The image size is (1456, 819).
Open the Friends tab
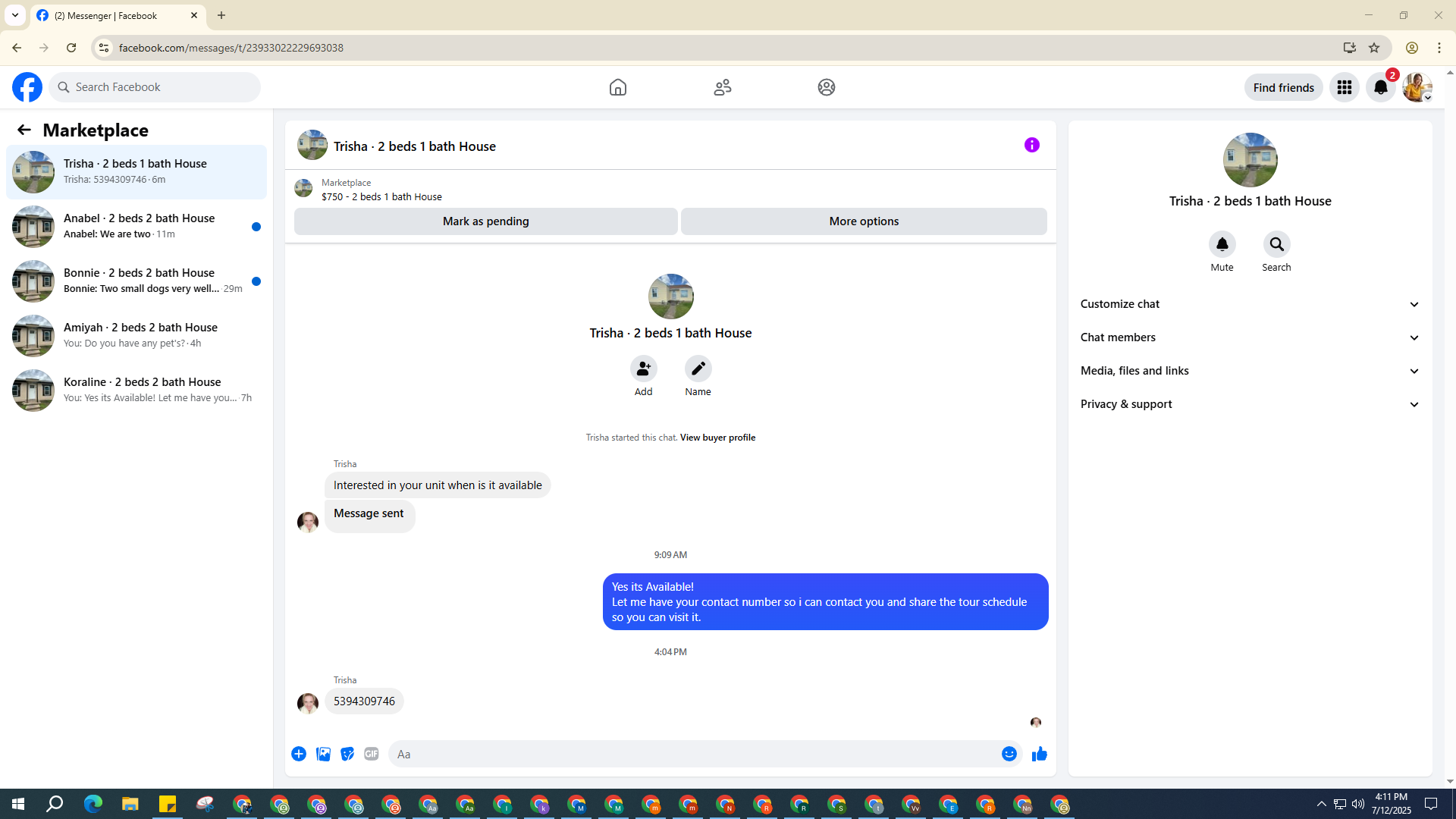[722, 87]
